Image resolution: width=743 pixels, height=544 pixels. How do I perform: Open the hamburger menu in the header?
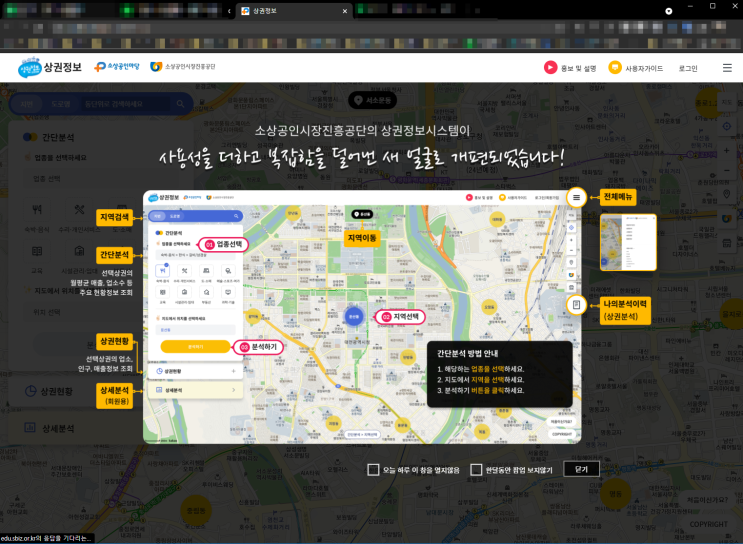727,68
